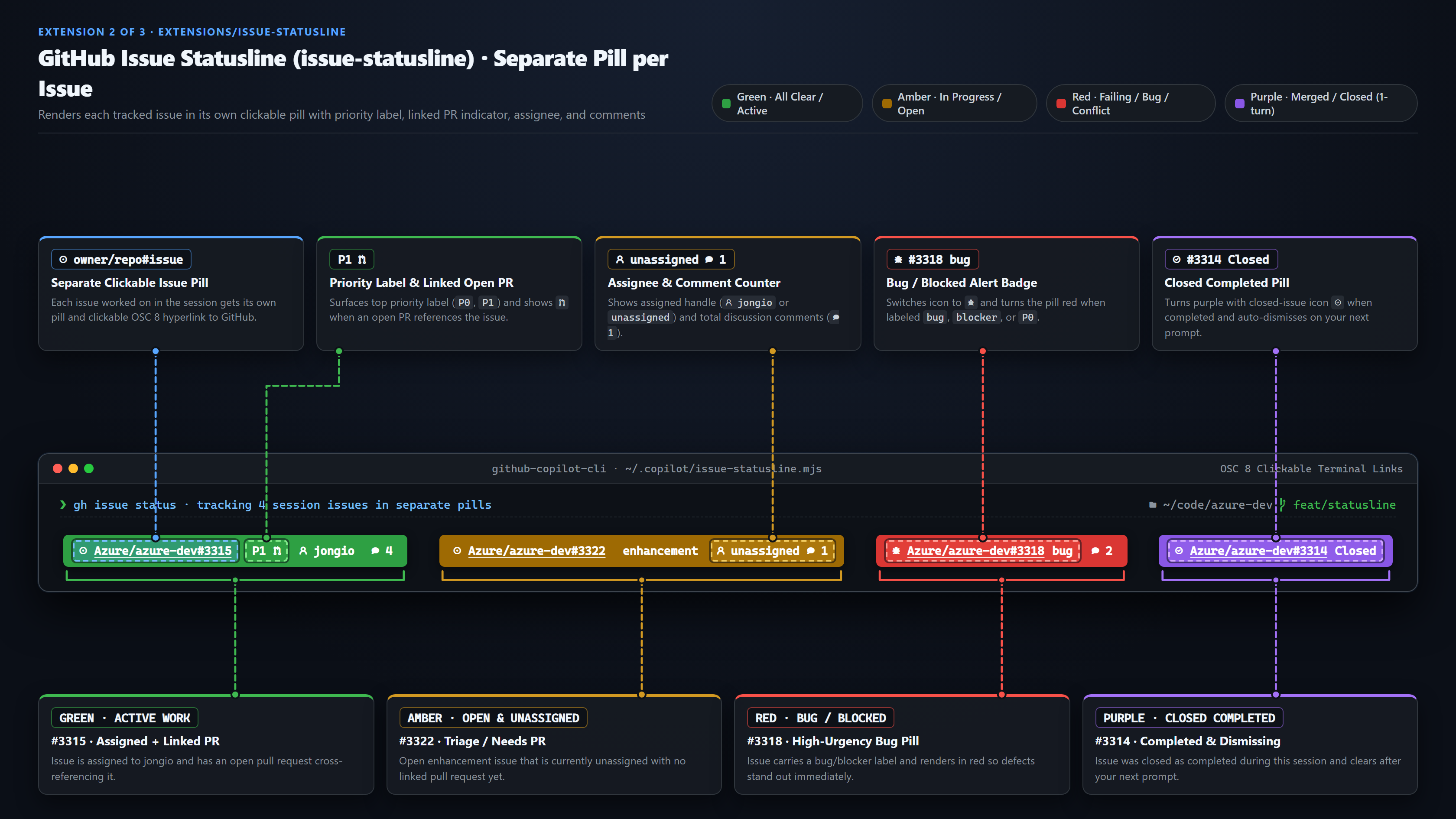This screenshot has height=819, width=1456.
Task: Click the AMBER · OPEN & UNASSIGNED tag
Action: coord(493,718)
